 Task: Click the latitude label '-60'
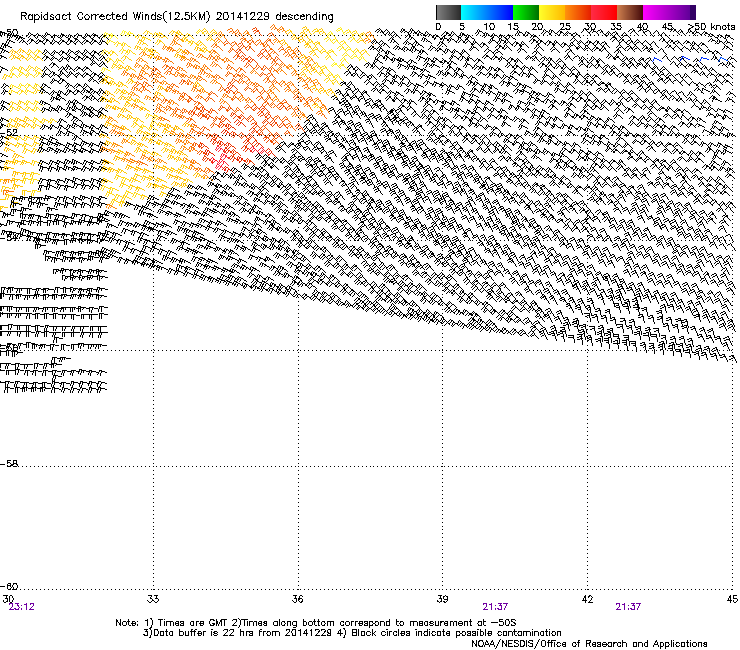[x=9, y=586]
